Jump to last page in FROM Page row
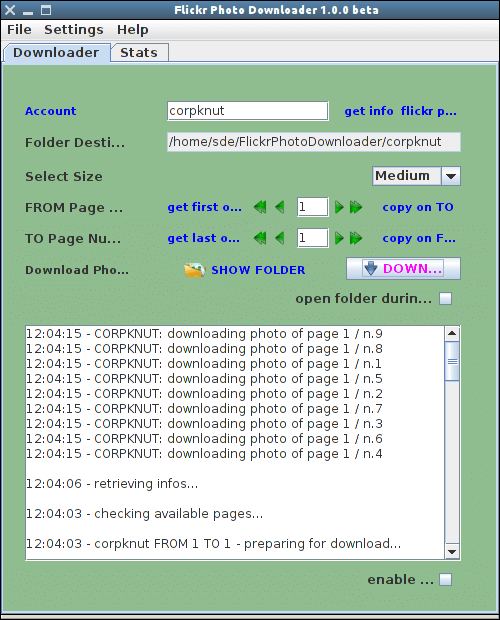 pyautogui.click(x=356, y=207)
